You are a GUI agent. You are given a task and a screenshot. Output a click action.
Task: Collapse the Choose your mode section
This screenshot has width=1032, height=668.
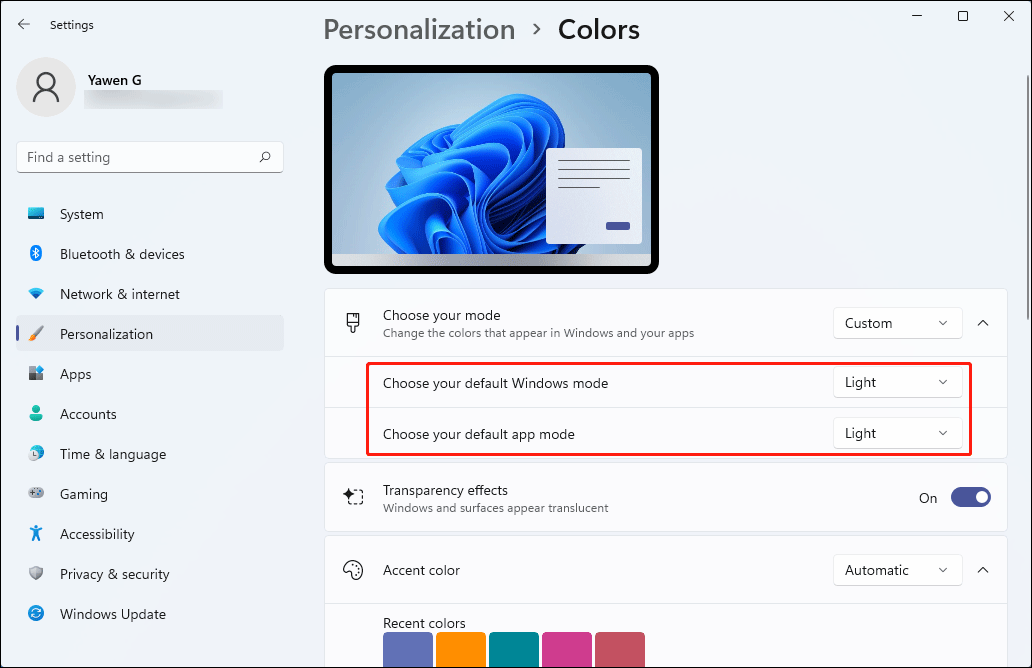click(983, 323)
